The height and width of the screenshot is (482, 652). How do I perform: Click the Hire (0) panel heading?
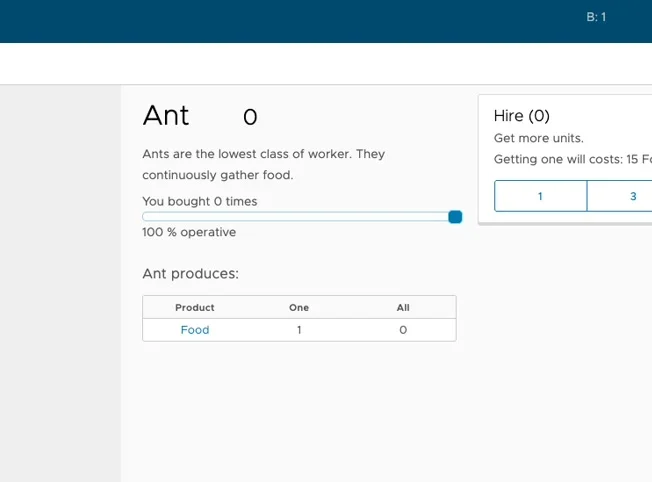(x=522, y=116)
